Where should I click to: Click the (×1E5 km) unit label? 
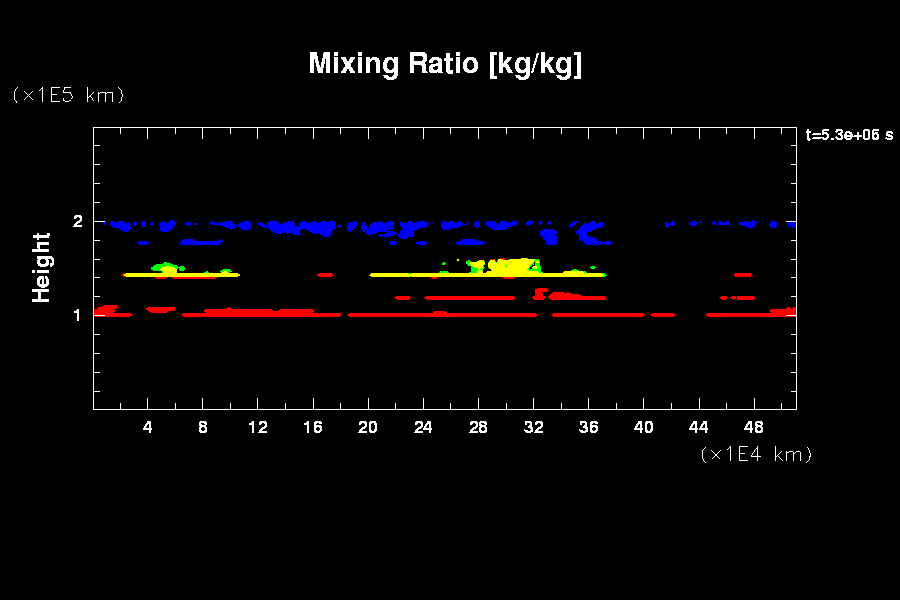(x=68, y=95)
